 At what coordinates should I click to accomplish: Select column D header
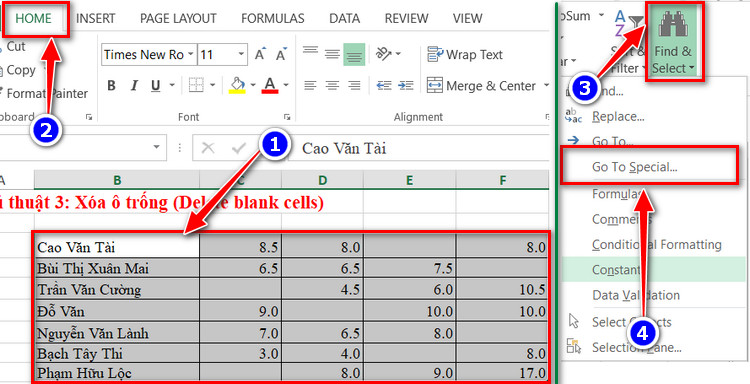pos(323,180)
